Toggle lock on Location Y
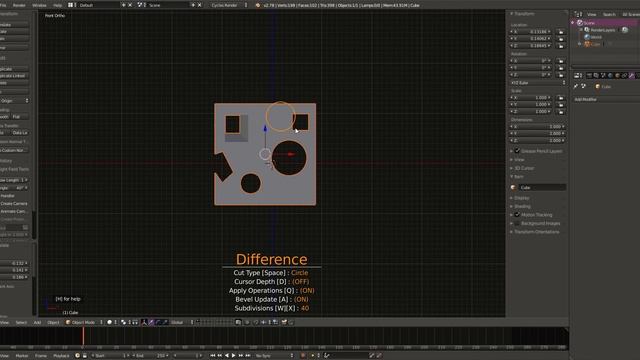The height and width of the screenshot is (360, 640). (x=561, y=39)
